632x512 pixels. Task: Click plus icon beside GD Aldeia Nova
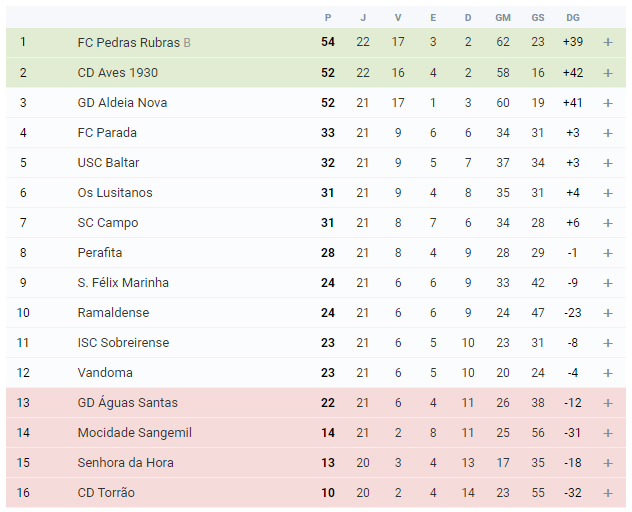click(x=608, y=103)
